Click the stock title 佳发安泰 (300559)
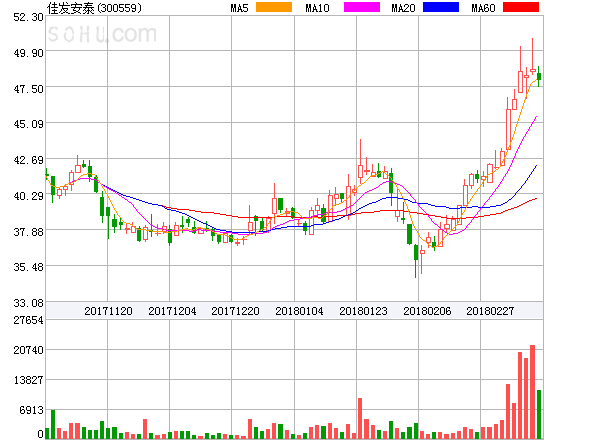 tap(94, 8)
